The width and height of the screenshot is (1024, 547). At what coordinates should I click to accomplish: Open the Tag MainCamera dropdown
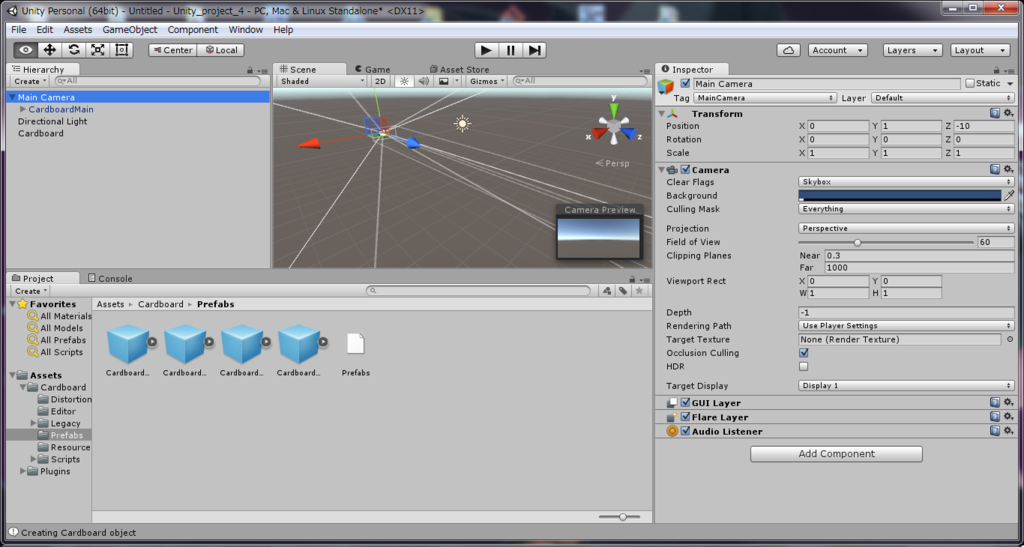[764, 98]
